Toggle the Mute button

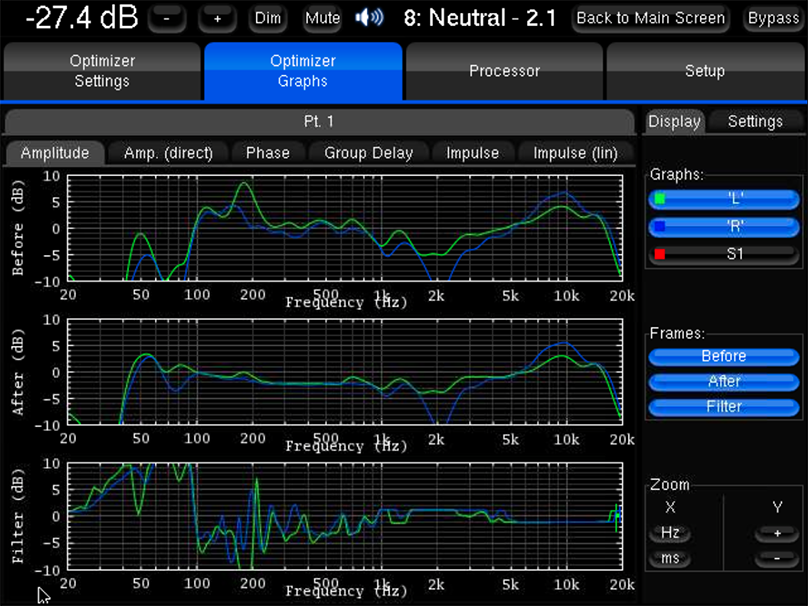322,19
